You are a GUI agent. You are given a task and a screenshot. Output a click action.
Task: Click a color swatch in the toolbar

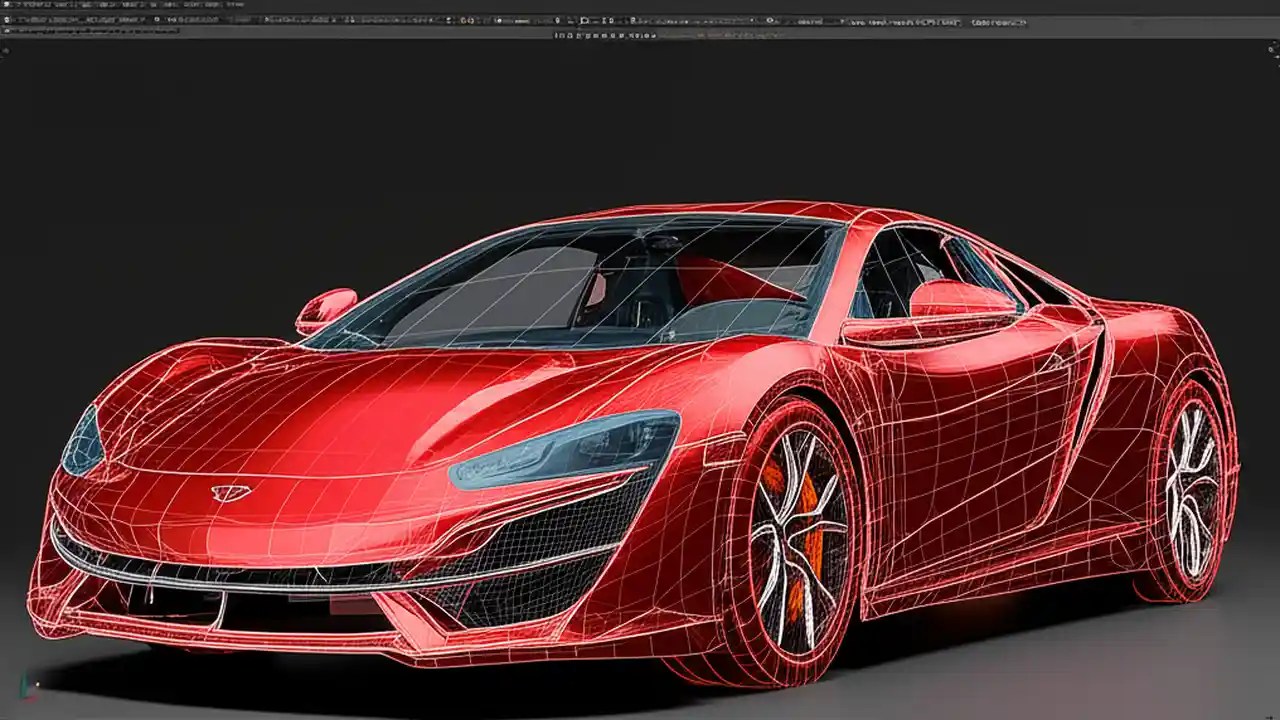(465, 22)
